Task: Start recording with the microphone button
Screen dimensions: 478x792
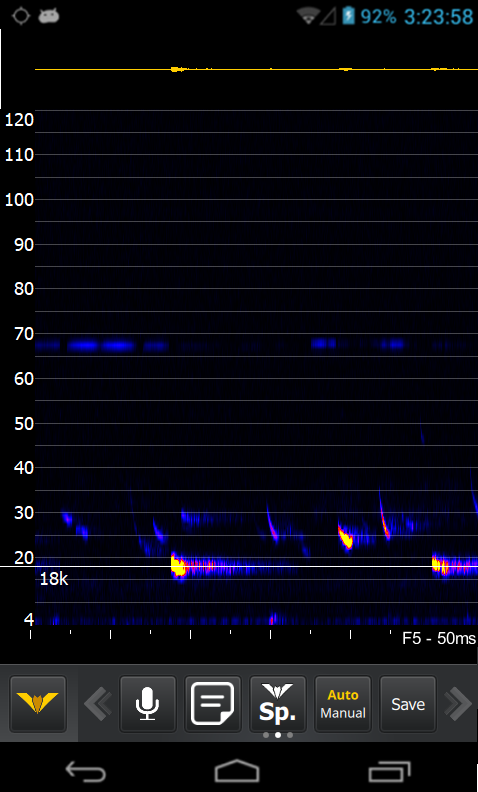Action: pos(148,704)
